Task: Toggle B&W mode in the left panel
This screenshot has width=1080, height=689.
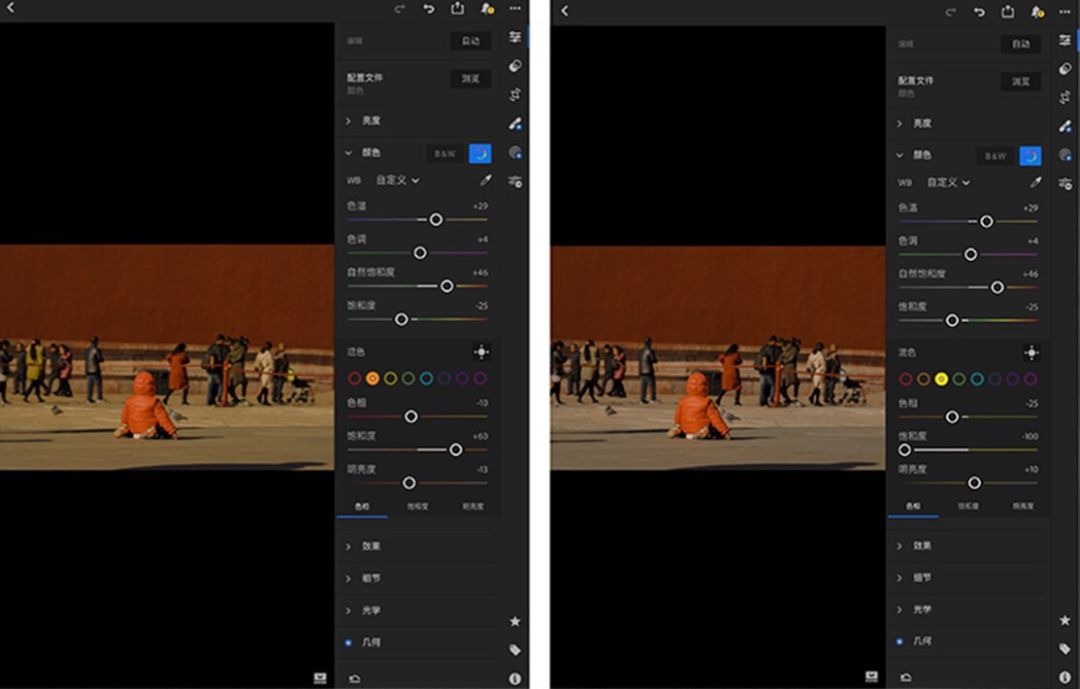Action: pos(444,154)
